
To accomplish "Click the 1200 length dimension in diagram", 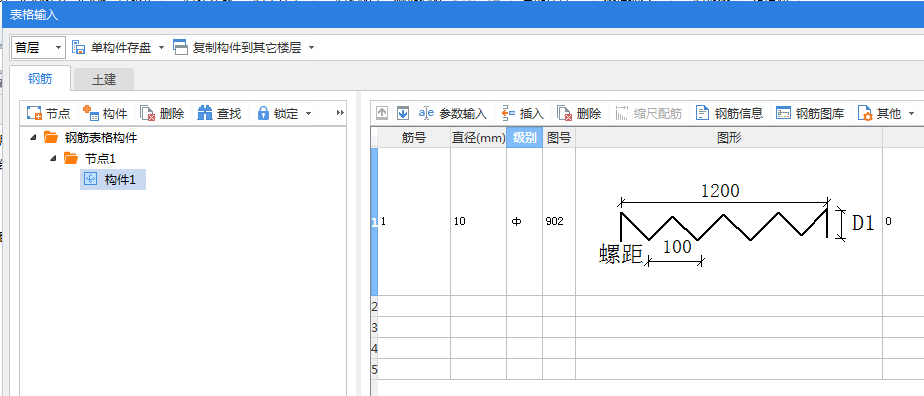I will pos(720,190).
